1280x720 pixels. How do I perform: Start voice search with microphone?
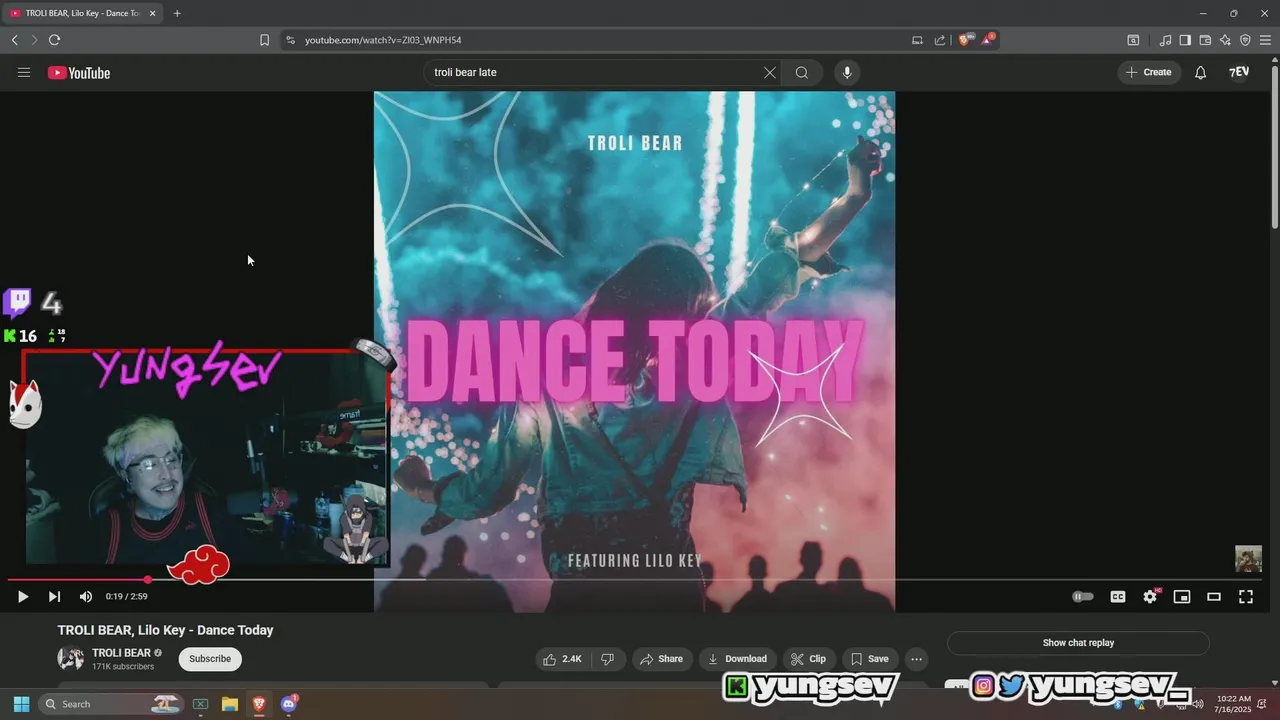pyautogui.click(x=847, y=72)
